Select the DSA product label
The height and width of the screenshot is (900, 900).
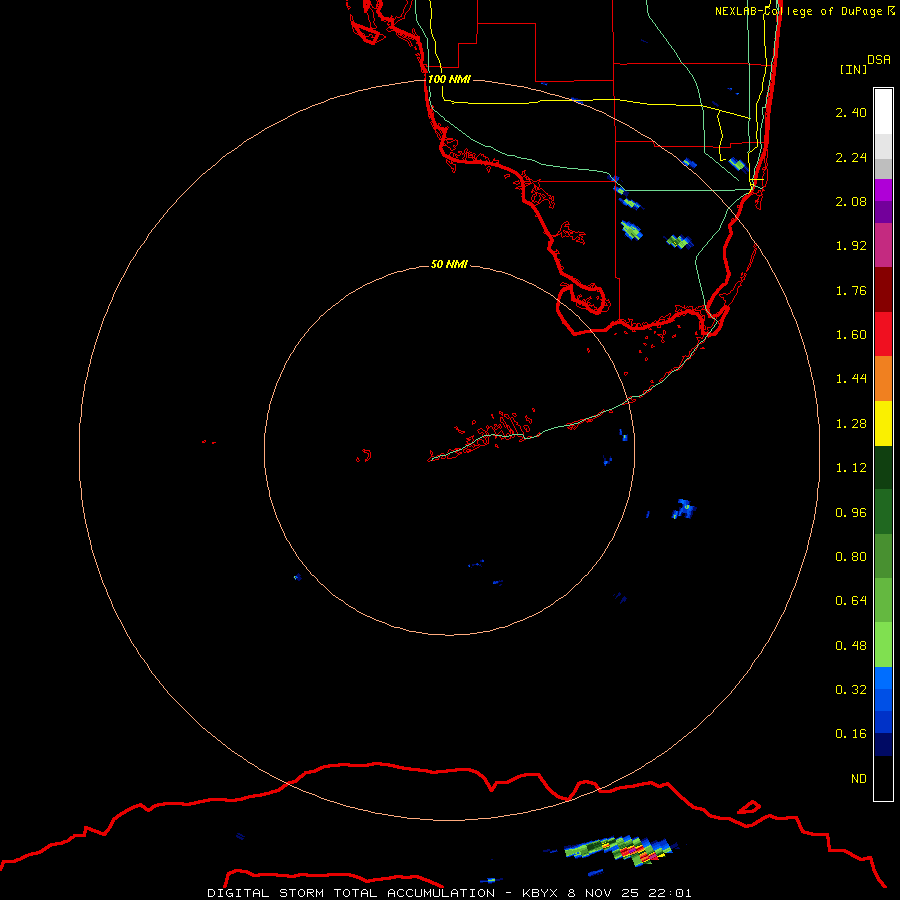[x=879, y=59]
